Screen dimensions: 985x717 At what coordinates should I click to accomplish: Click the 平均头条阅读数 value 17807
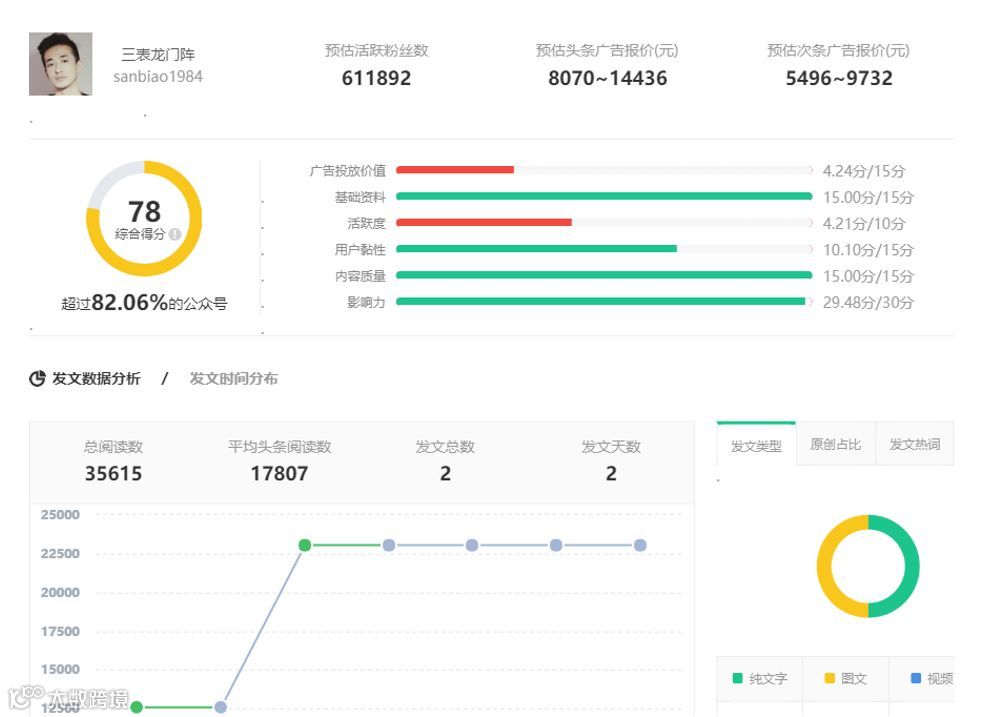280,473
